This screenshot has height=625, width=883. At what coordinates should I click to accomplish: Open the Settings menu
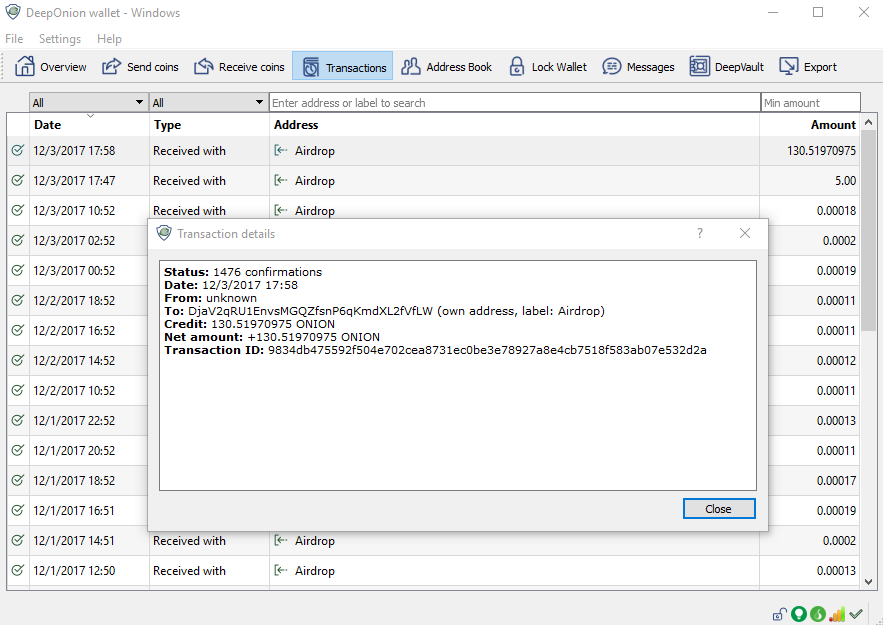pyautogui.click(x=60, y=39)
